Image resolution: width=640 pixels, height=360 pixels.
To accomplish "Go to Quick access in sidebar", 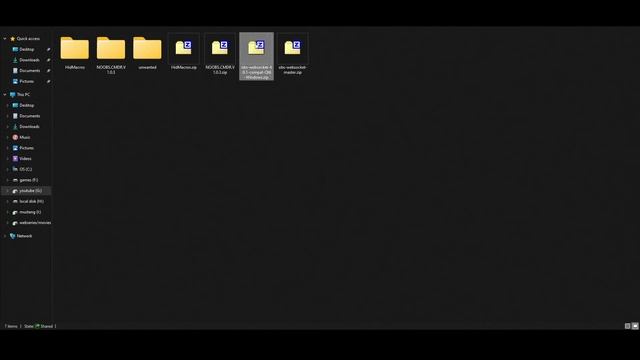I will pyautogui.click(x=25, y=39).
